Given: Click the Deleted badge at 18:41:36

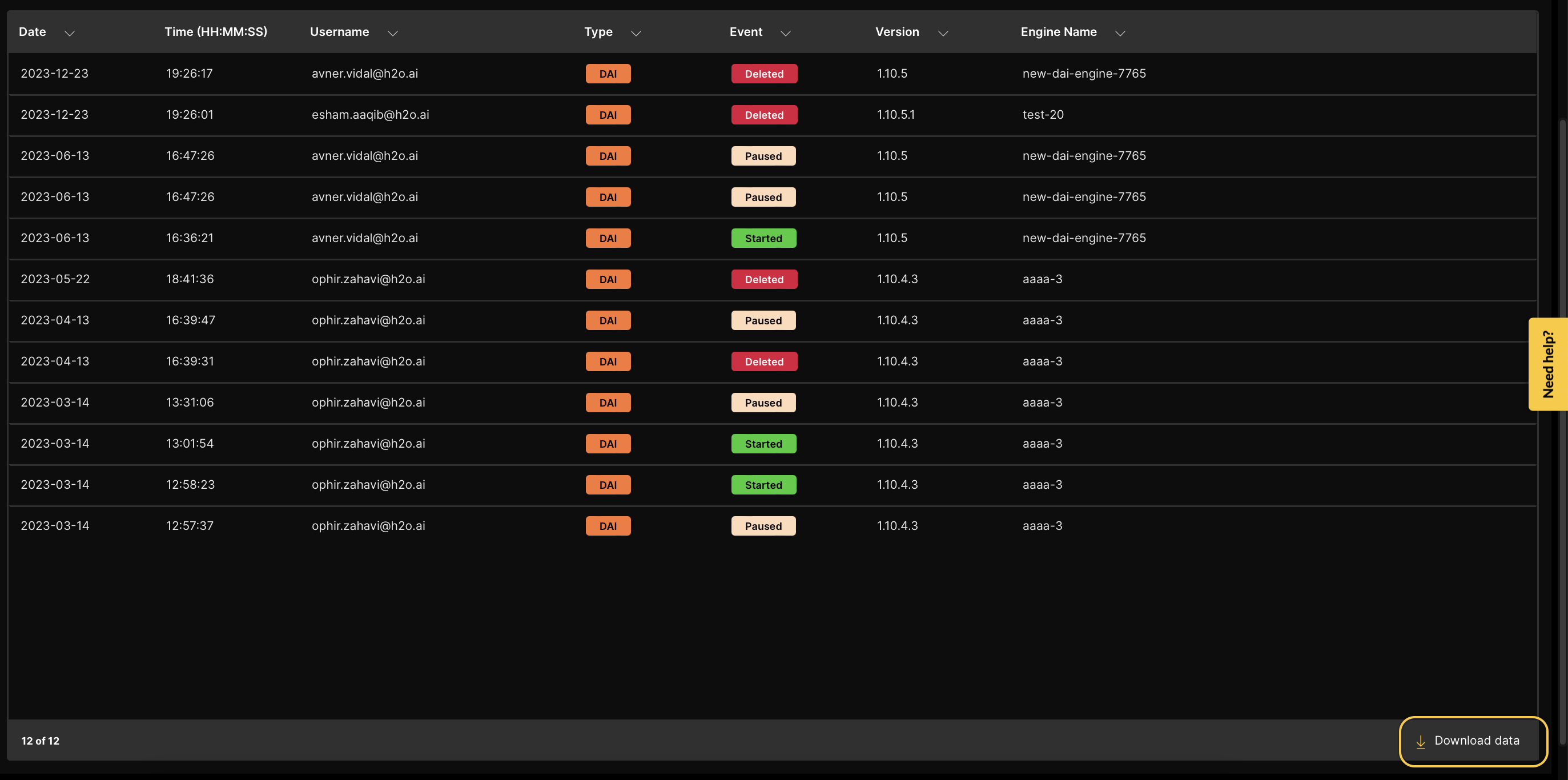Looking at the screenshot, I should (x=764, y=279).
